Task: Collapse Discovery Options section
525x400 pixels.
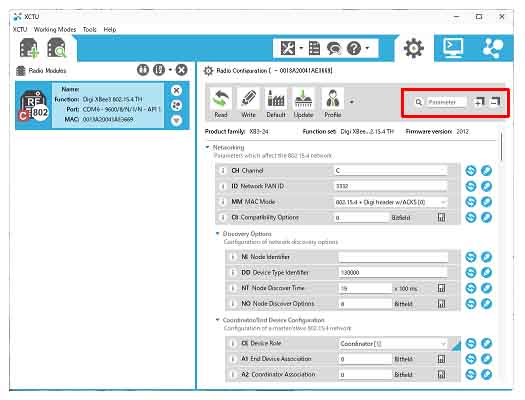Action: pos(218,233)
